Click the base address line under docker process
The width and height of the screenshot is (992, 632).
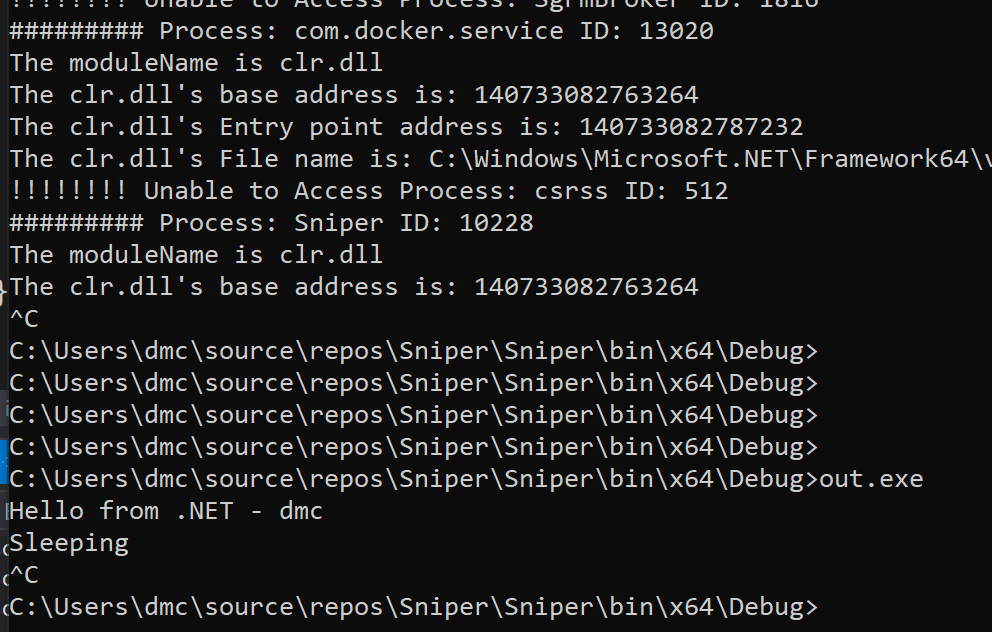pyautogui.click(x=354, y=95)
